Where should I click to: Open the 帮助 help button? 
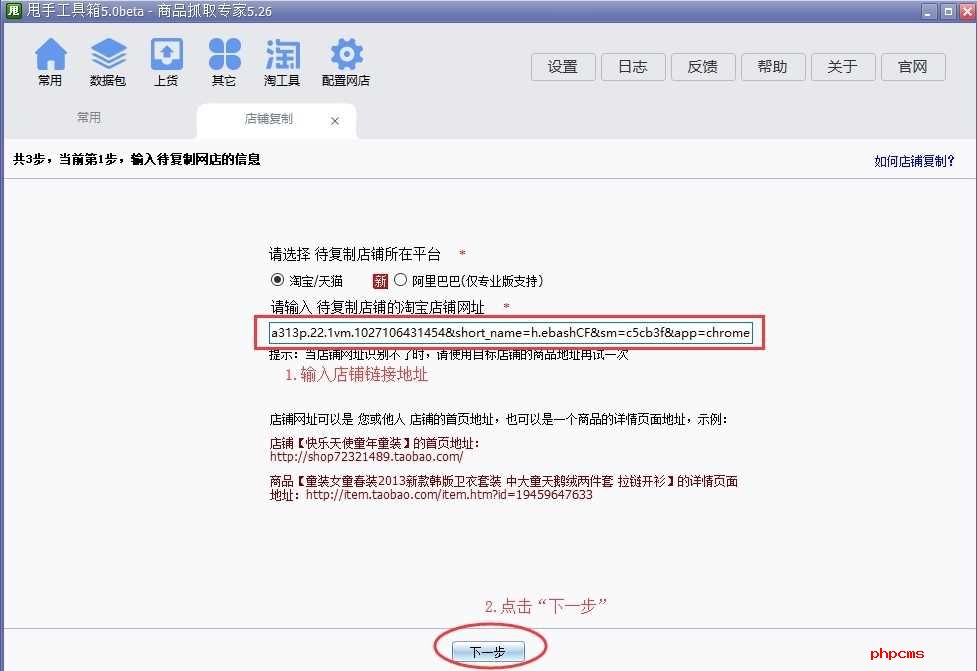click(773, 67)
